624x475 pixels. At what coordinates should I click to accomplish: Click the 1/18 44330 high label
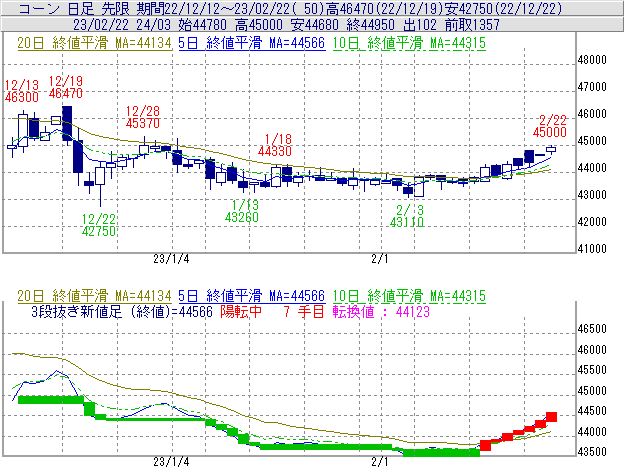[275, 145]
